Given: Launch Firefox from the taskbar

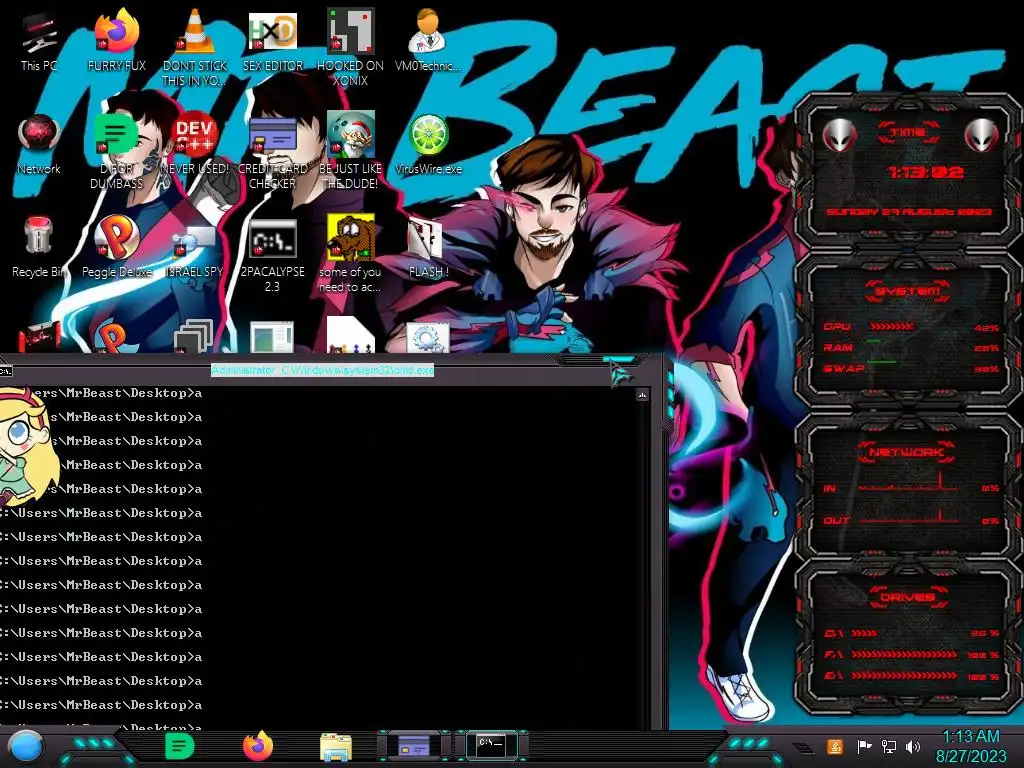Looking at the screenshot, I should (x=258, y=746).
